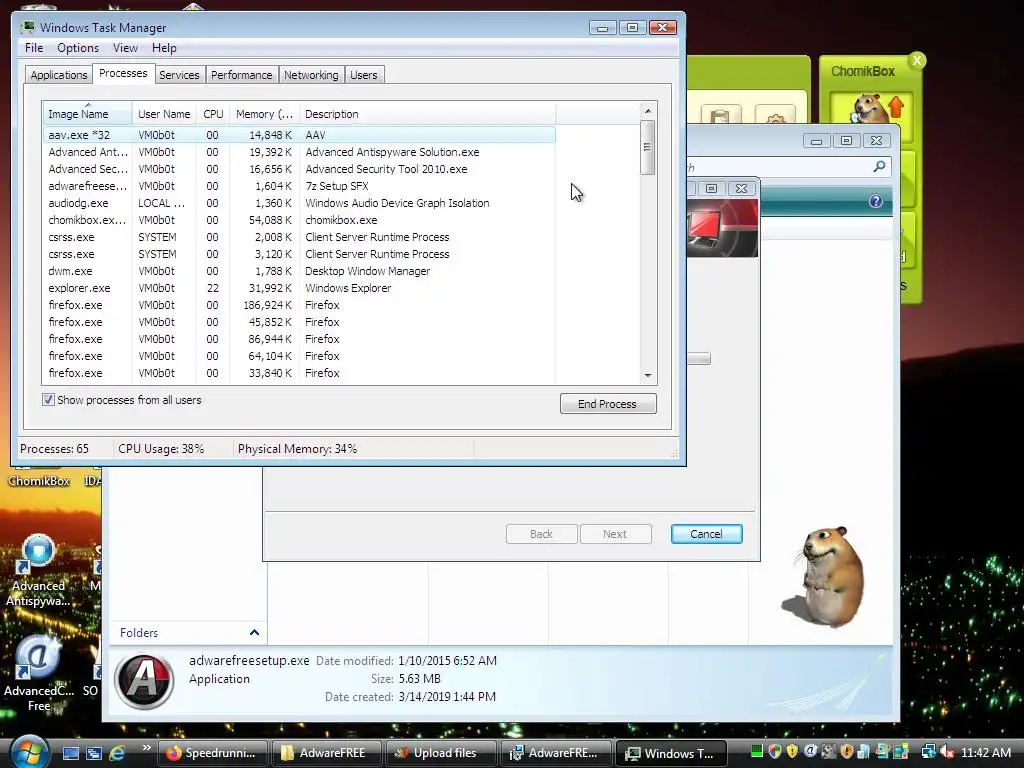This screenshot has width=1024, height=768.
Task: Open Upload files taskbar button
Action: coord(440,753)
